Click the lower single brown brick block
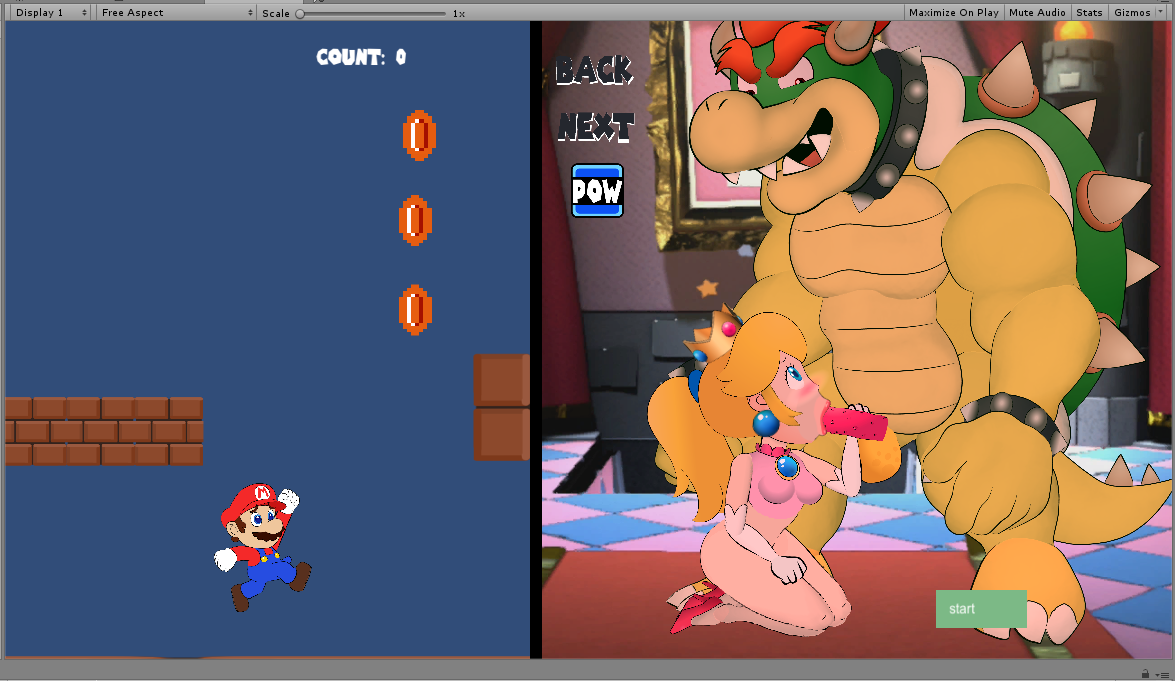Viewport: 1175px width, 681px height. coord(500,434)
